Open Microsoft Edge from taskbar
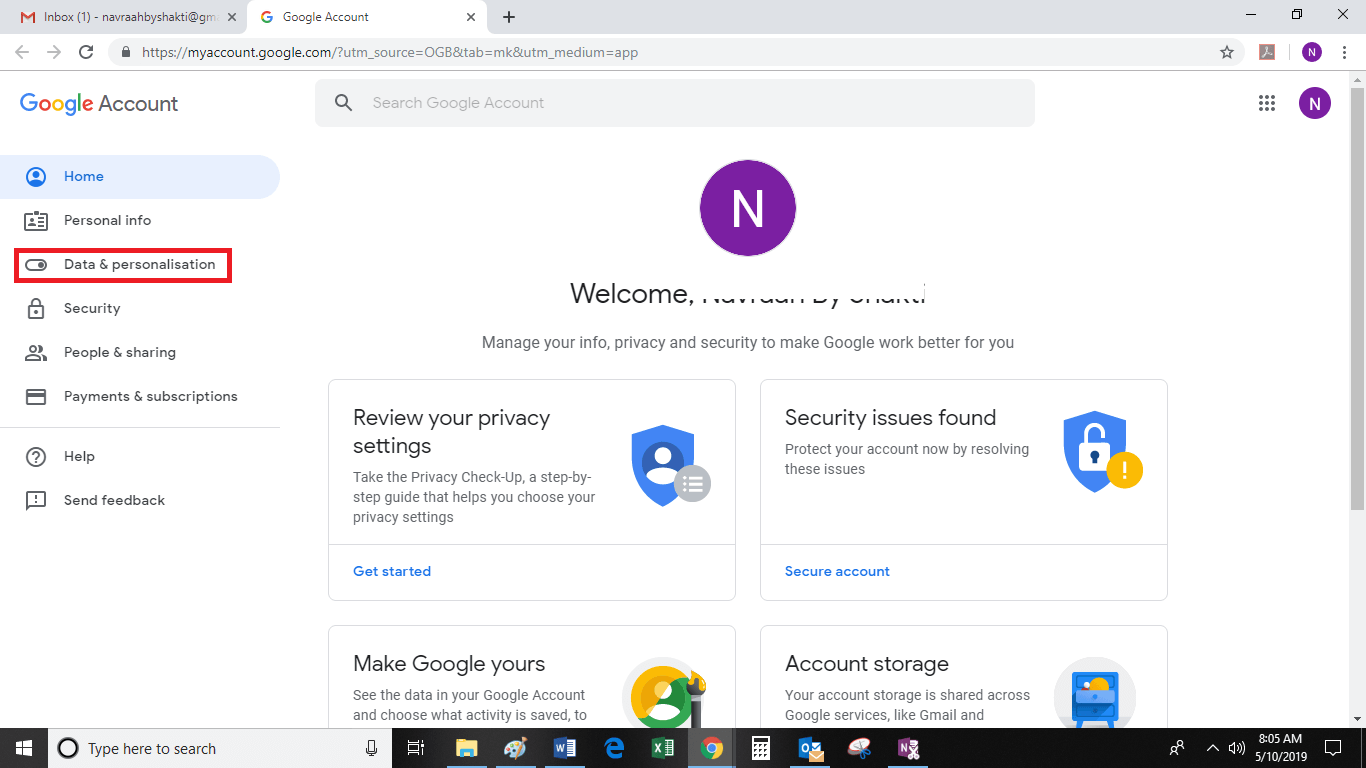 [614, 748]
